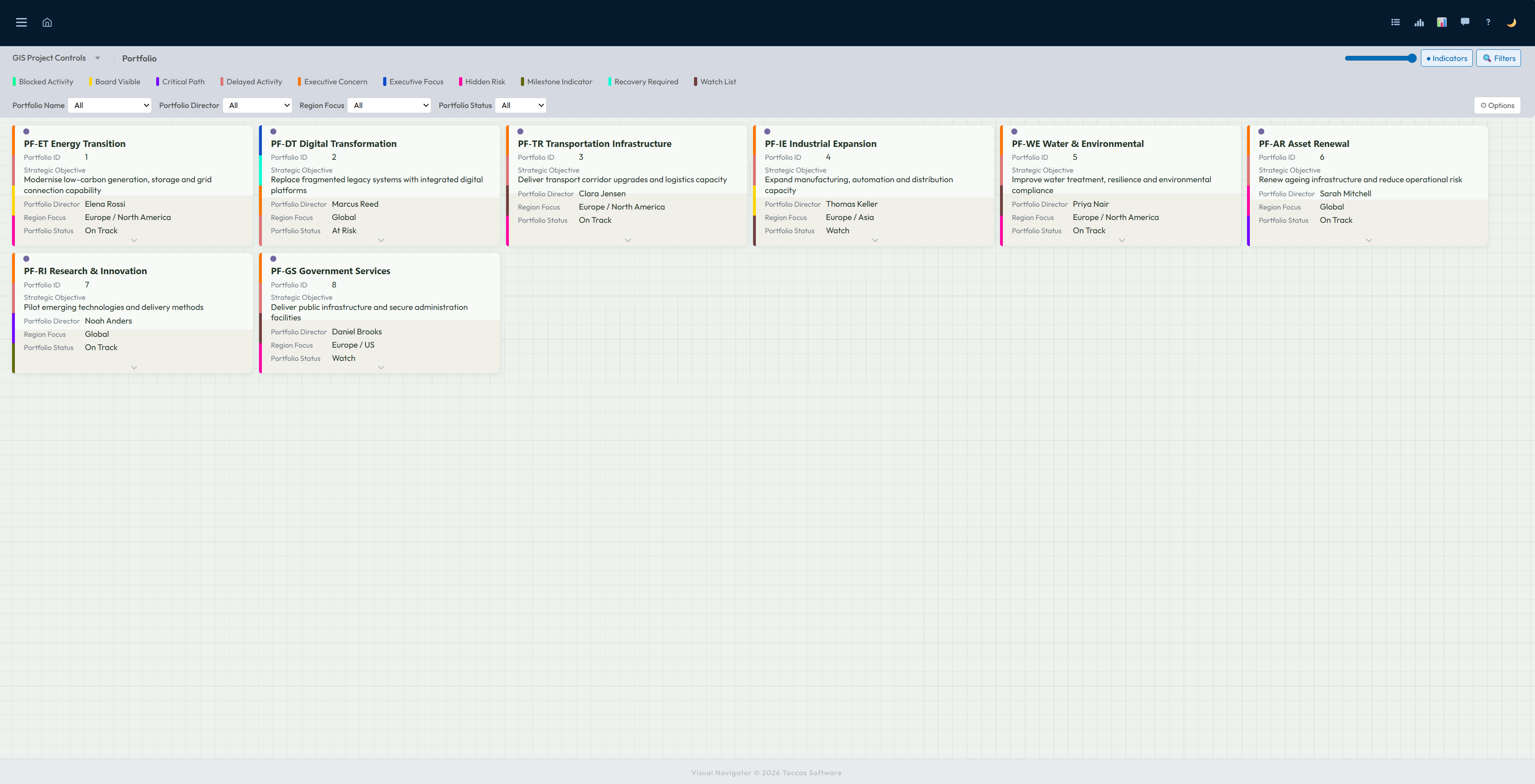1535x784 pixels.
Task: Open PF-GS Government Services title
Action: (x=331, y=271)
